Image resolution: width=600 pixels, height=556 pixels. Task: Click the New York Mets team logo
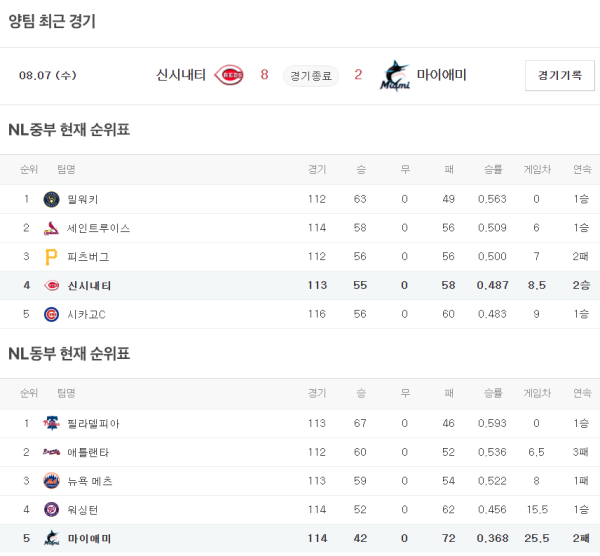click(51, 481)
